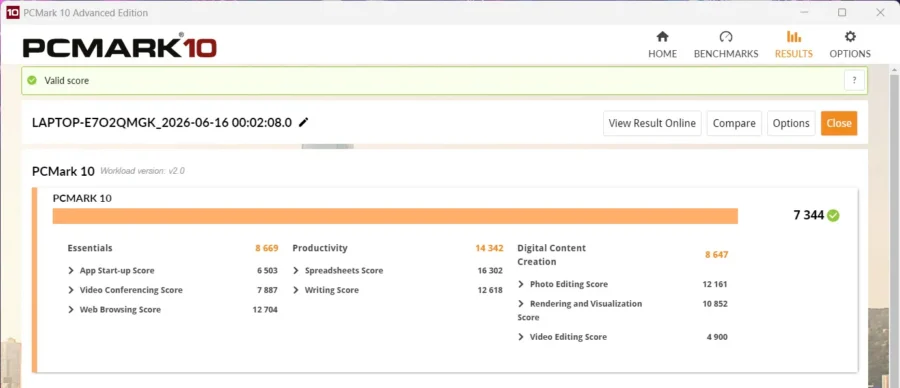Viewport: 900px width, 388px height.
Task: Click the result name LAPTOP-E7O2QMGK text
Action: [162, 122]
